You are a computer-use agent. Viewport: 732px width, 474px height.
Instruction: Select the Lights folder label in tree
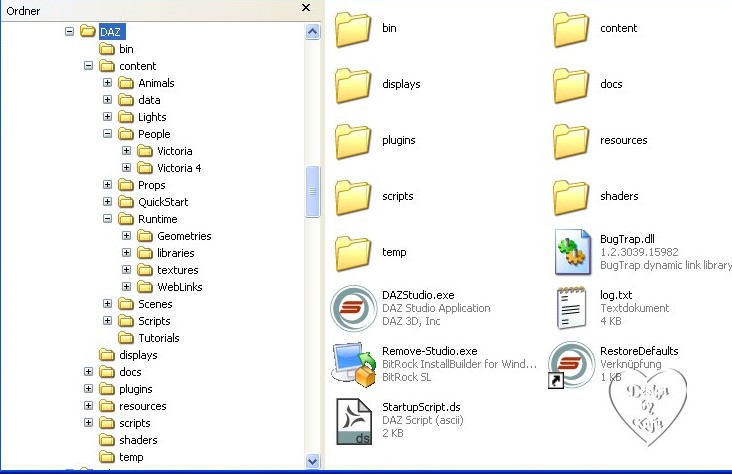152,117
